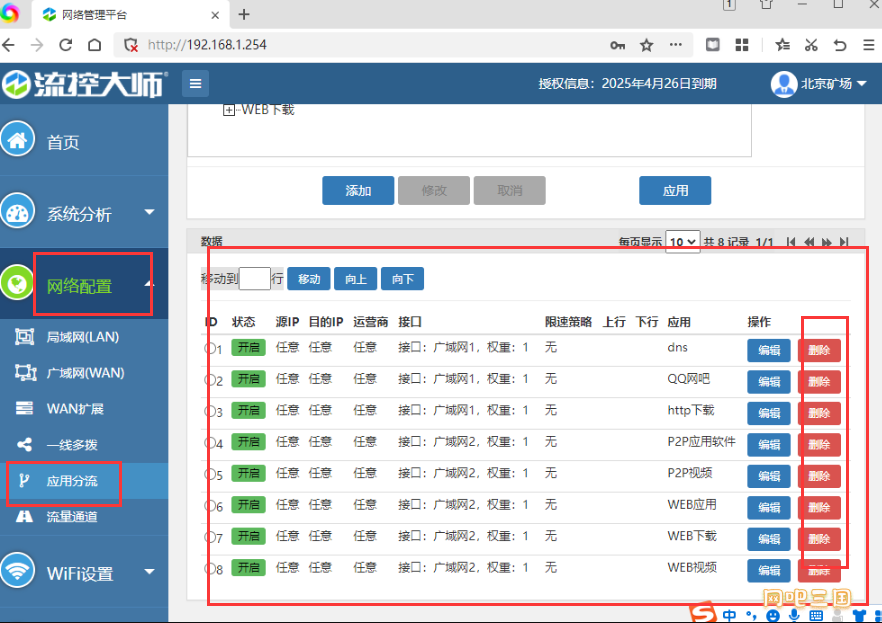Viewport: 882px width, 623px height.
Task: Open browser main hamburger menu
Action: click(869, 45)
